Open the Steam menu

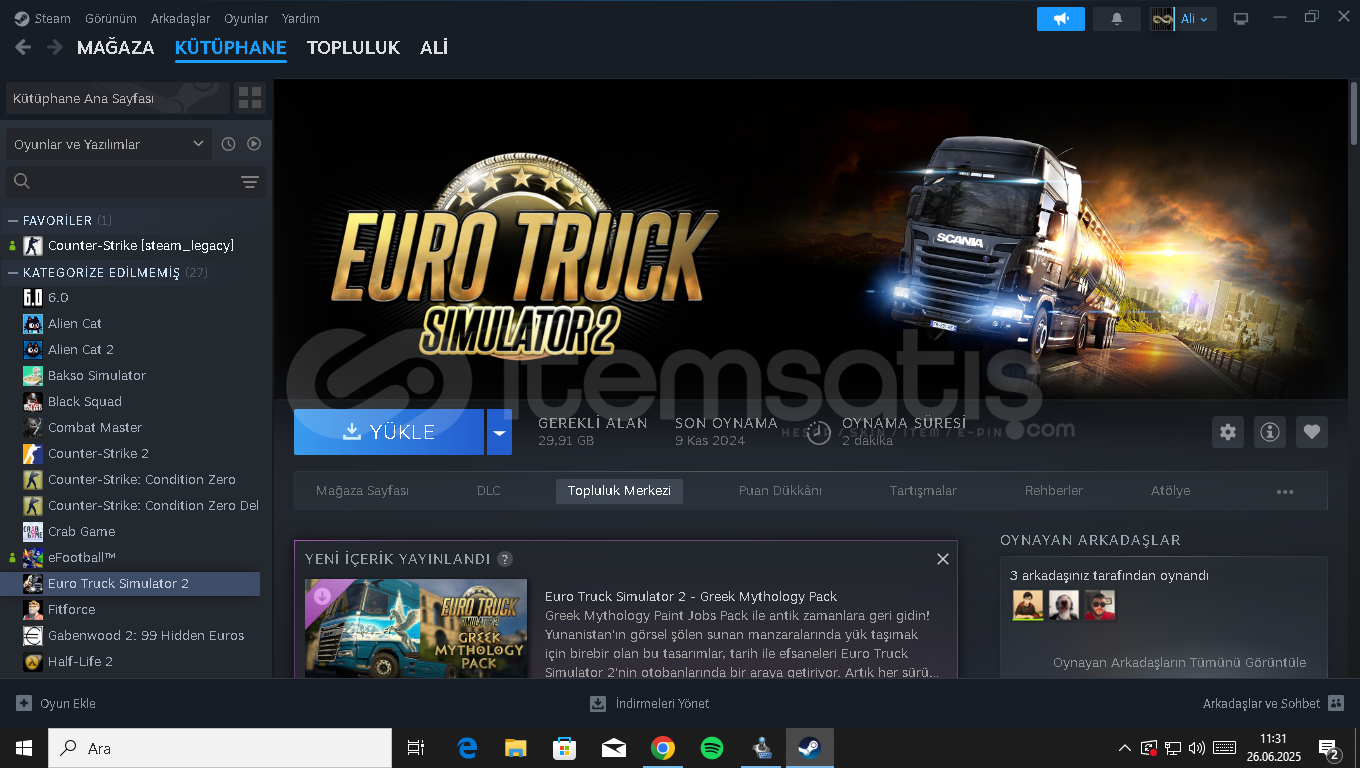click(x=52, y=18)
